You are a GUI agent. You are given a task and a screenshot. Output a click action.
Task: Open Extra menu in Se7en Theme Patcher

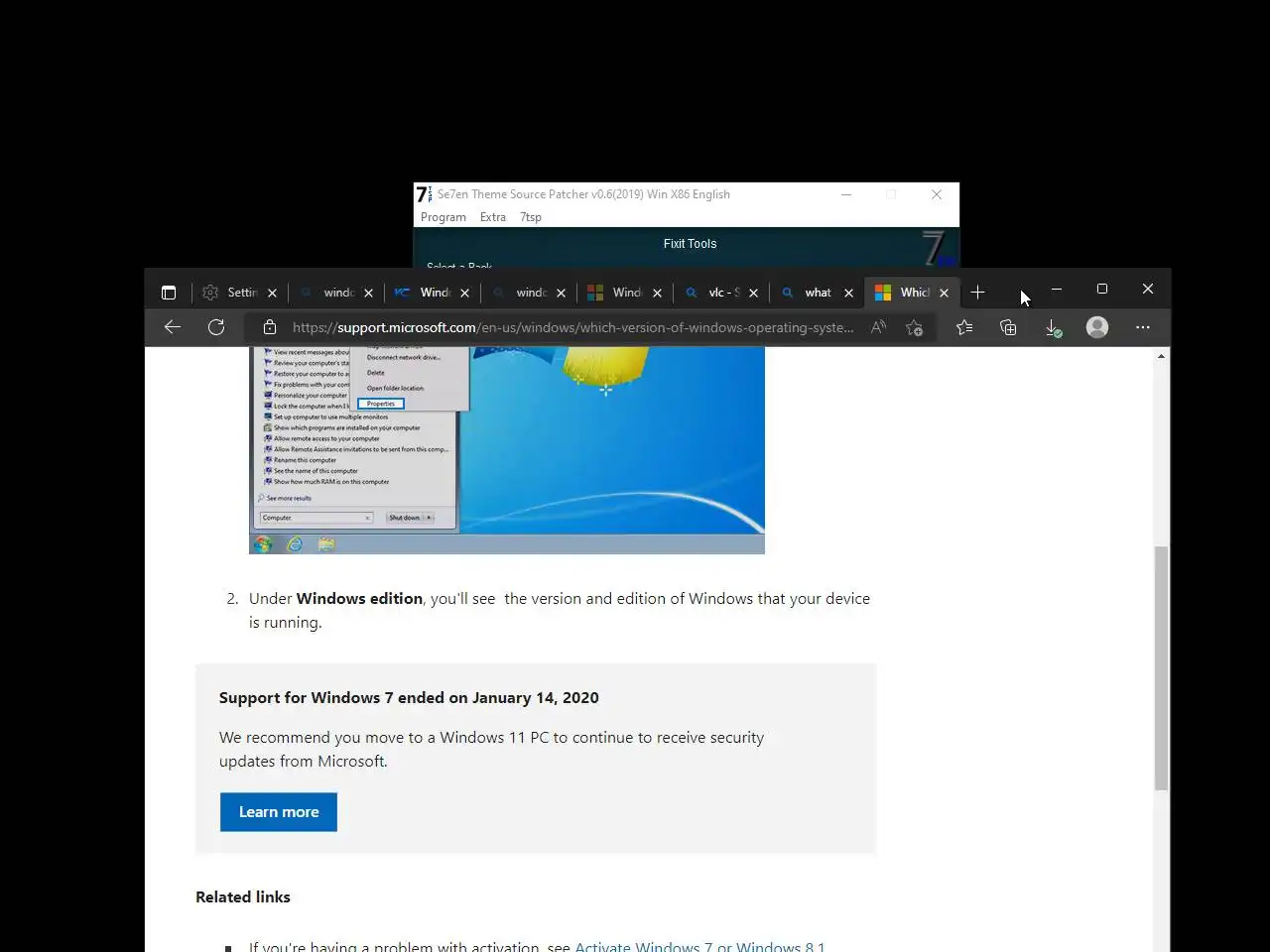click(493, 217)
